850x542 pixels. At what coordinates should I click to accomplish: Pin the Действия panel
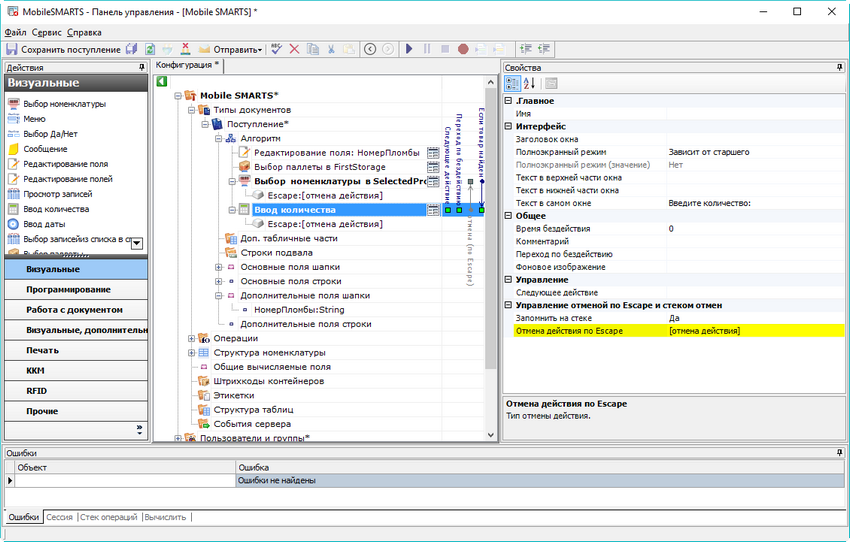pos(142,67)
